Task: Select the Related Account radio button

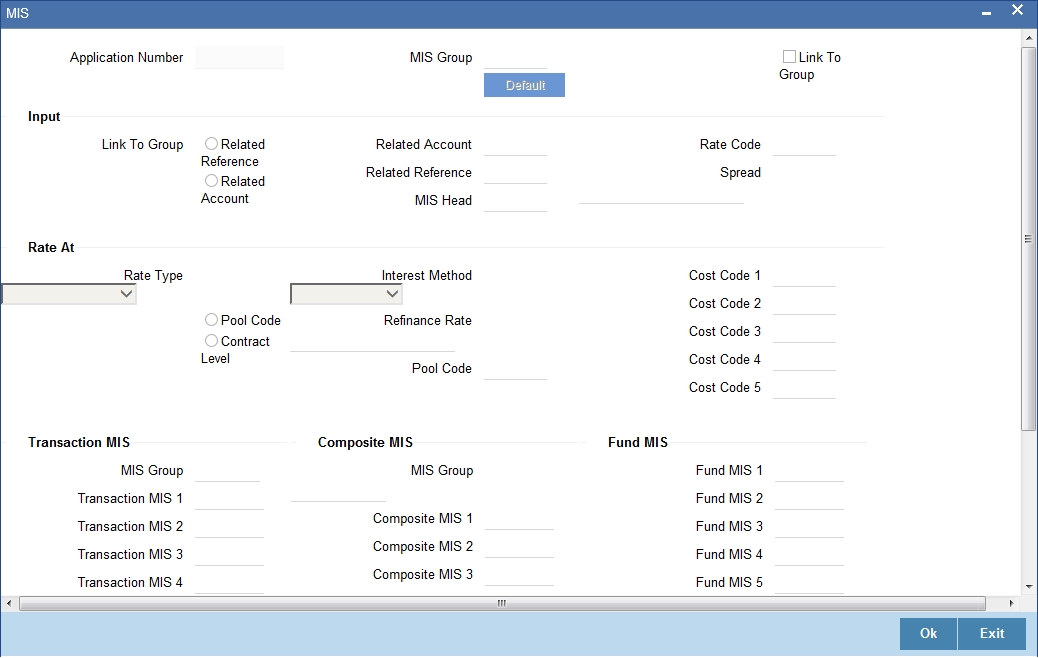Action: coord(211,181)
